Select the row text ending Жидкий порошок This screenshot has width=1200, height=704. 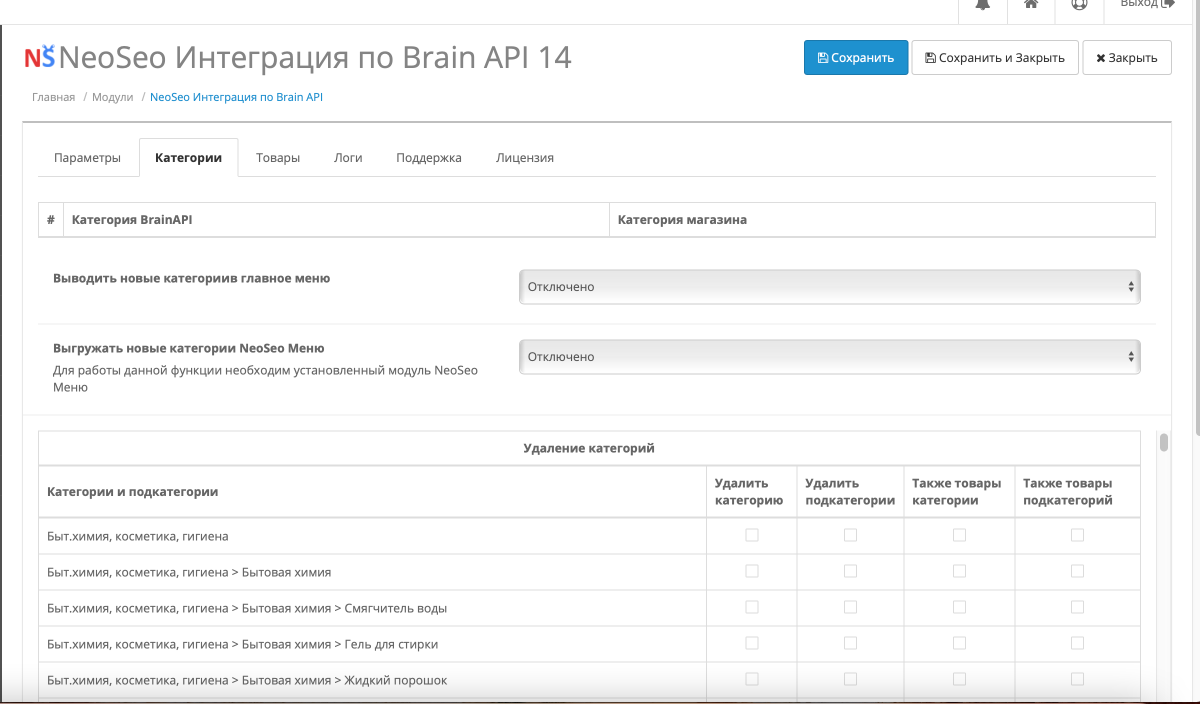tap(247, 681)
